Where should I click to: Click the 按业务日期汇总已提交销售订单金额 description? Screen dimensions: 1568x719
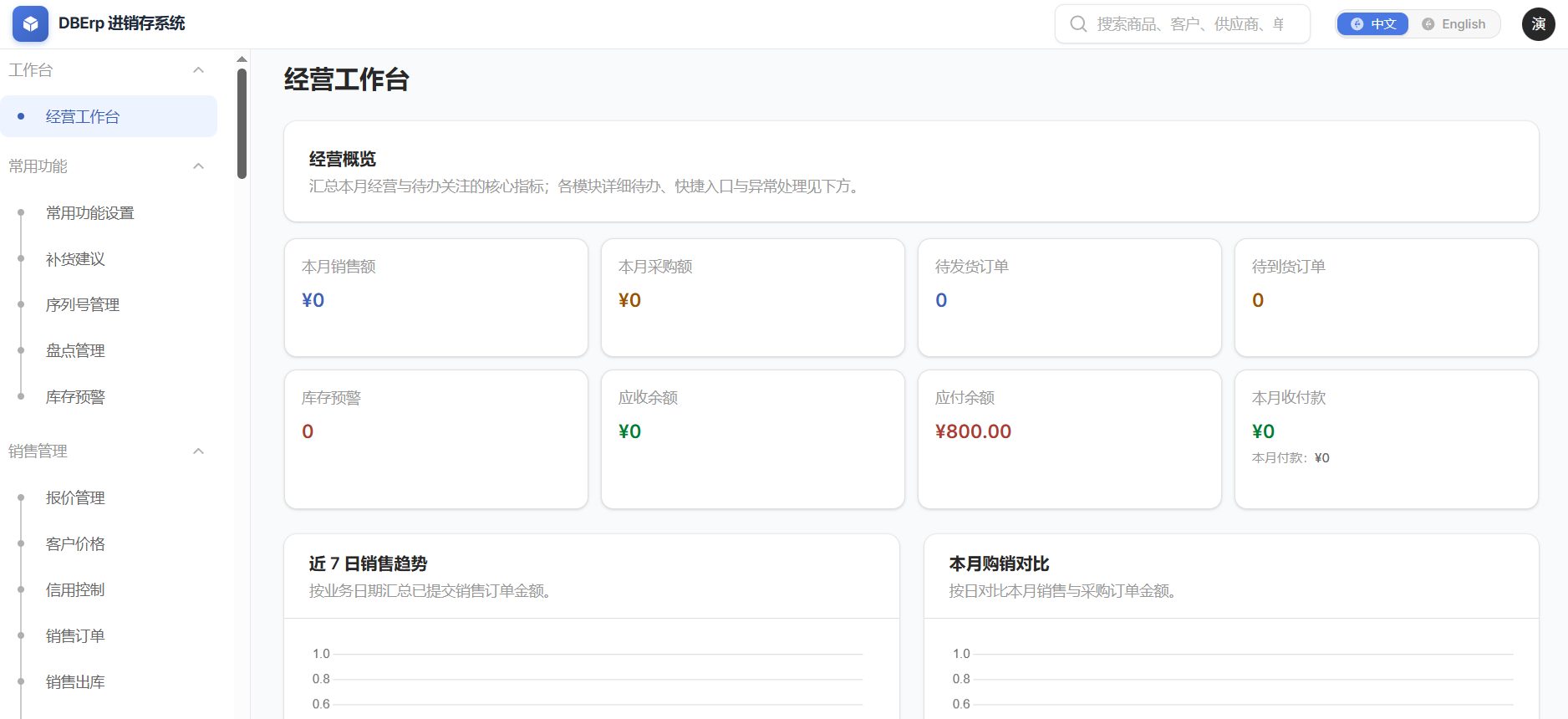(432, 591)
